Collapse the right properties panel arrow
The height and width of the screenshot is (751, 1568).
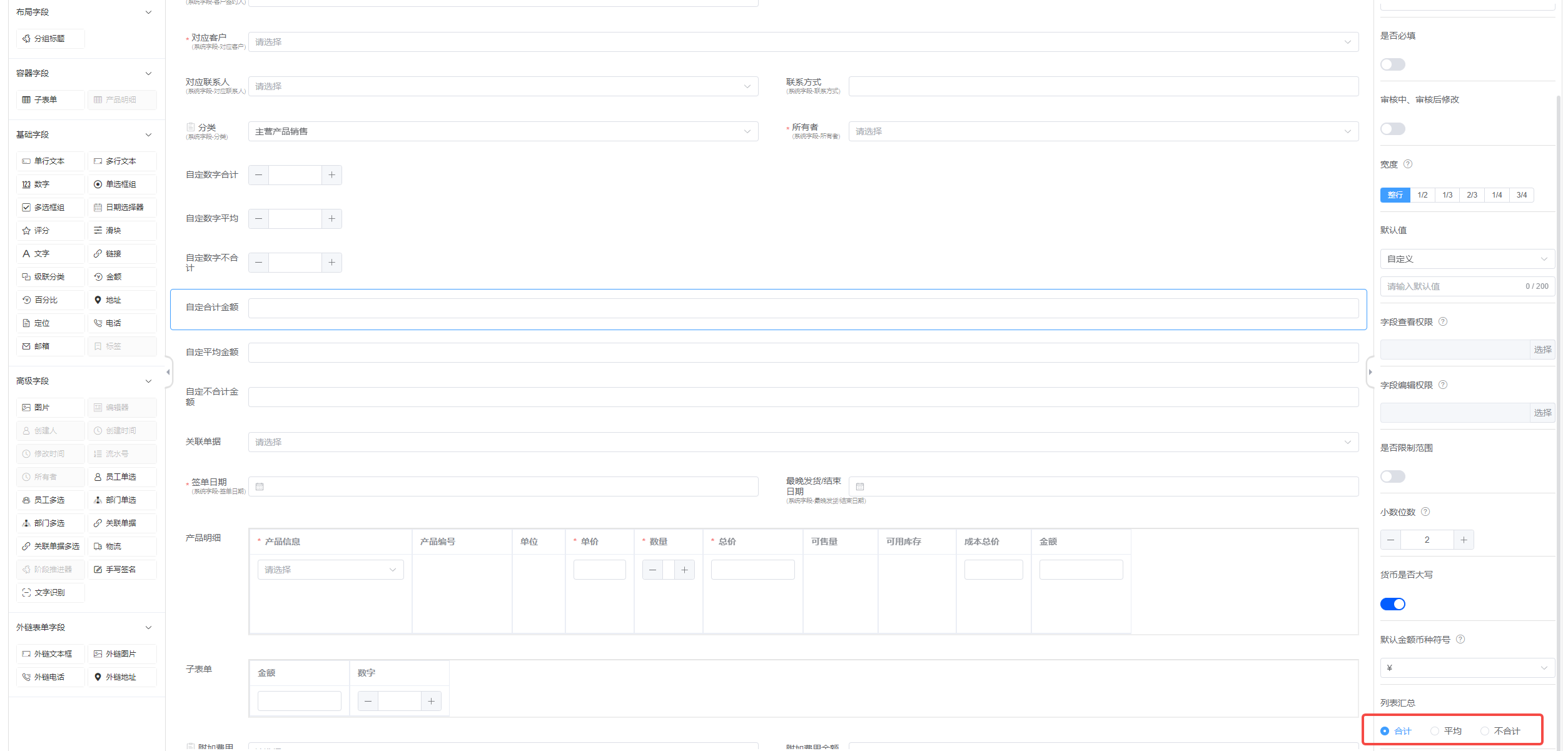tap(1370, 372)
